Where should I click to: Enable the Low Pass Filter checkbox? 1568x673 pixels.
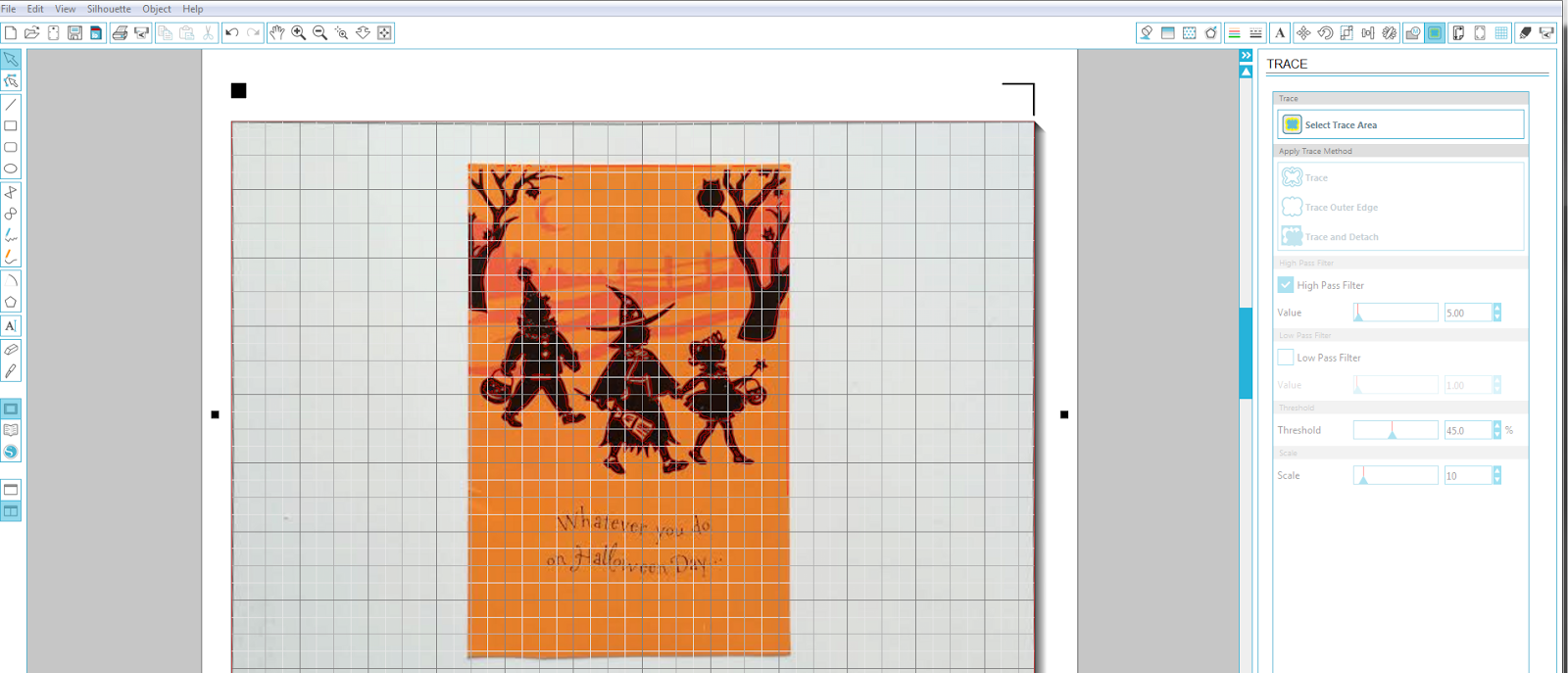pyautogui.click(x=1286, y=358)
